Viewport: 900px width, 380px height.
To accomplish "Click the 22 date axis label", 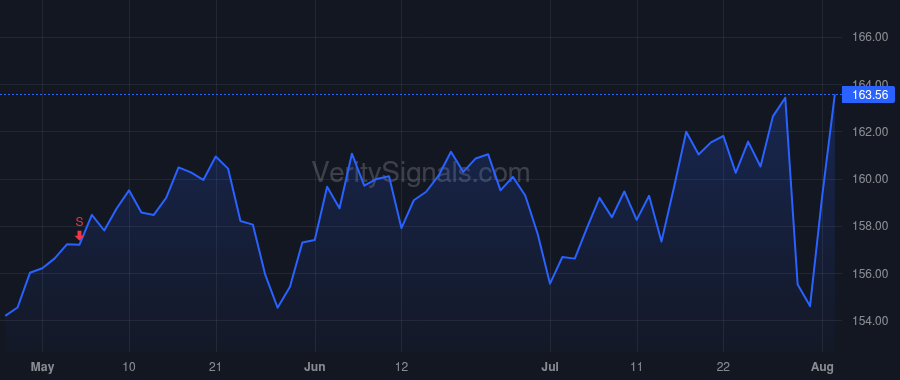I will coord(723,367).
